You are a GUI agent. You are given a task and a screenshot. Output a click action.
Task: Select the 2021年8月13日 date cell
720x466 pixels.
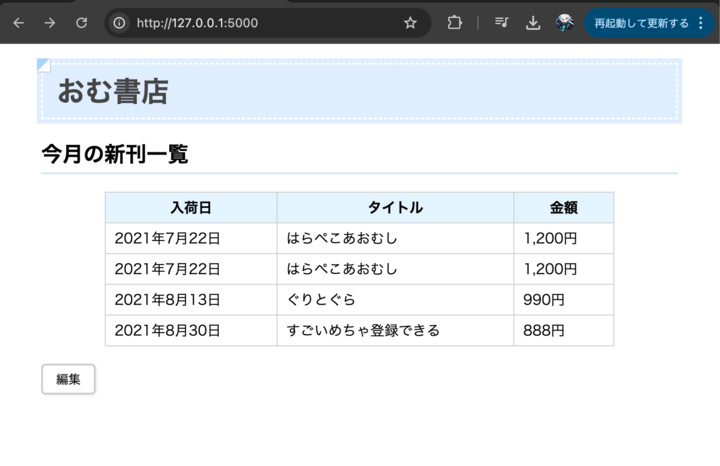click(x=191, y=300)
